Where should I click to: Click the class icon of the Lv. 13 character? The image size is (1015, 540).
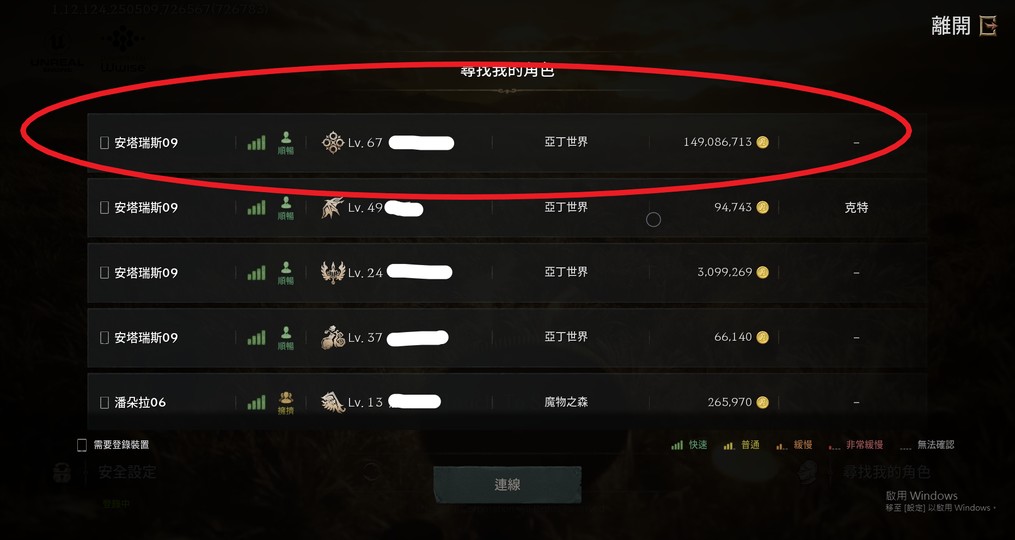[x=333, y=402]
